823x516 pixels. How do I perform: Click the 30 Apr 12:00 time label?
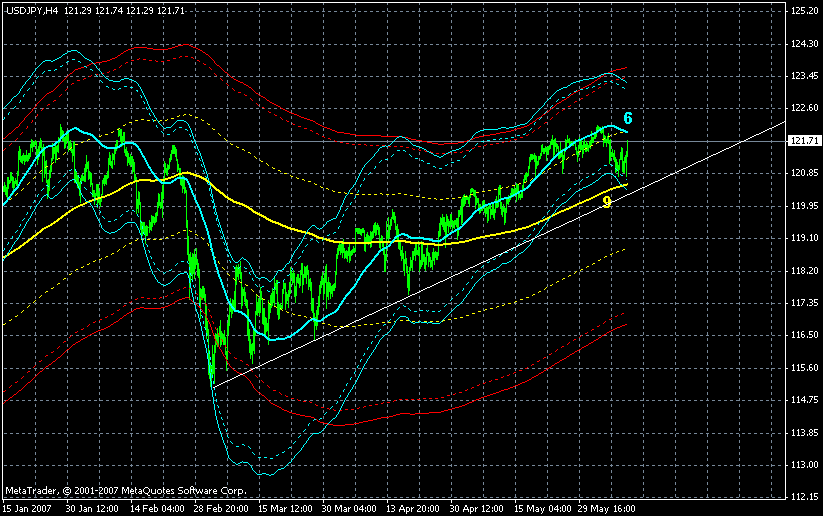477,509
